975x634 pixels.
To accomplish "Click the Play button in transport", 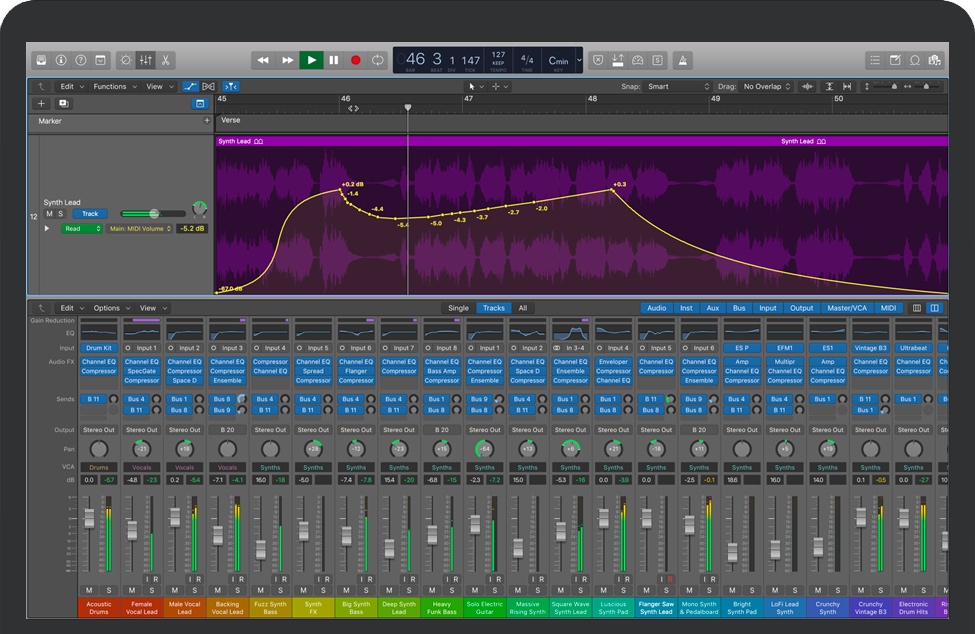I will (312, 60).
